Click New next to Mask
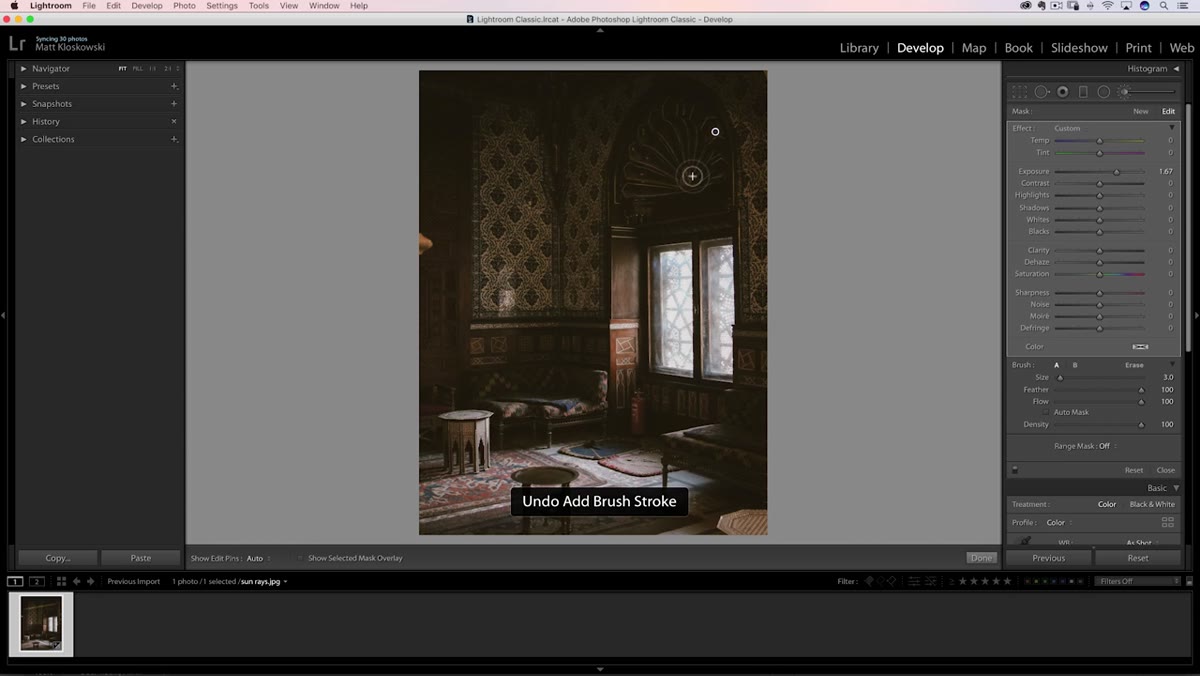Viewport: 1200px width, 676px height. (1141, 111)
